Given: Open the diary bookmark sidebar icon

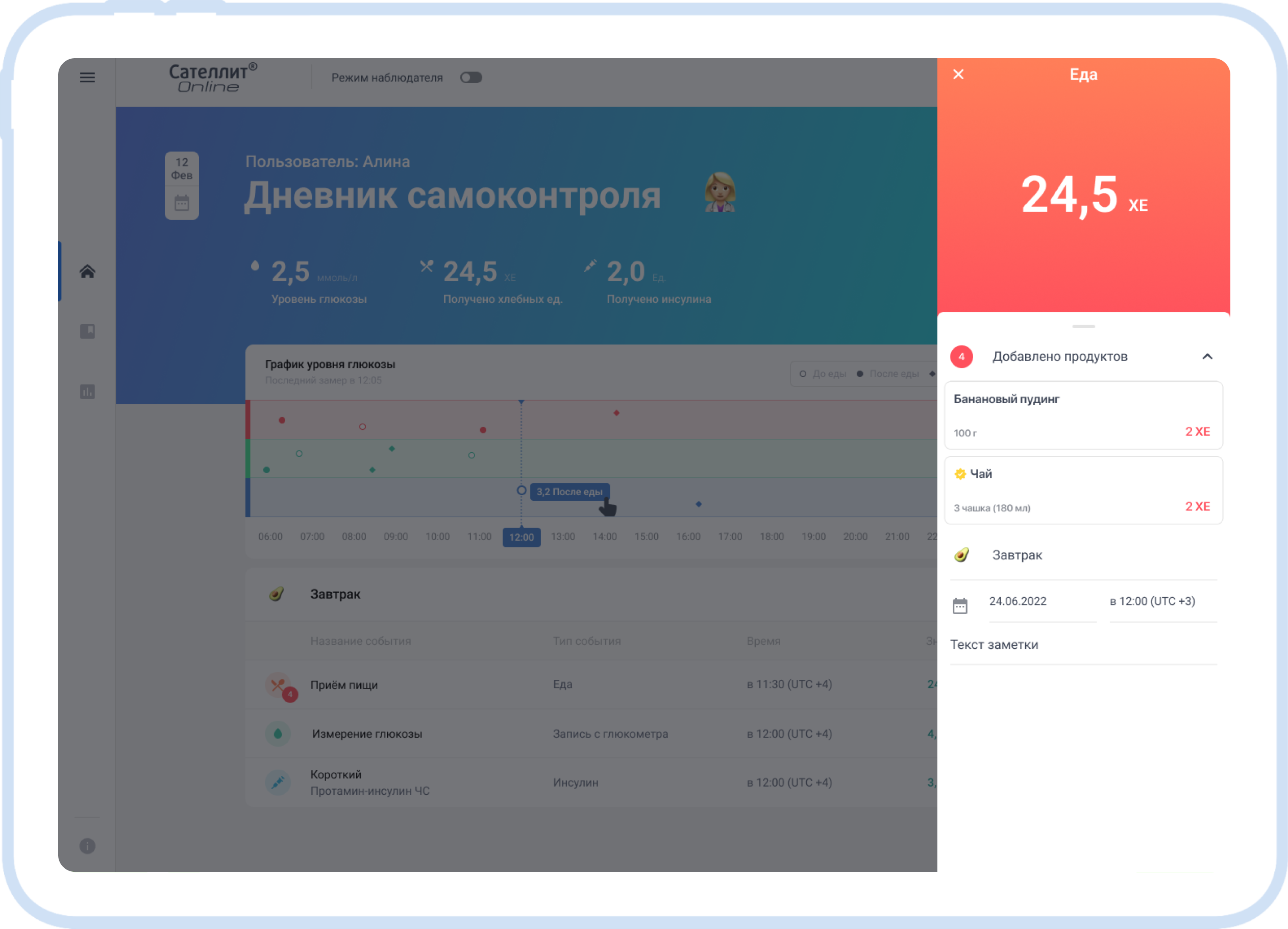Looking at the screenshot, I should pyautogui.click(x=87, y=331).
